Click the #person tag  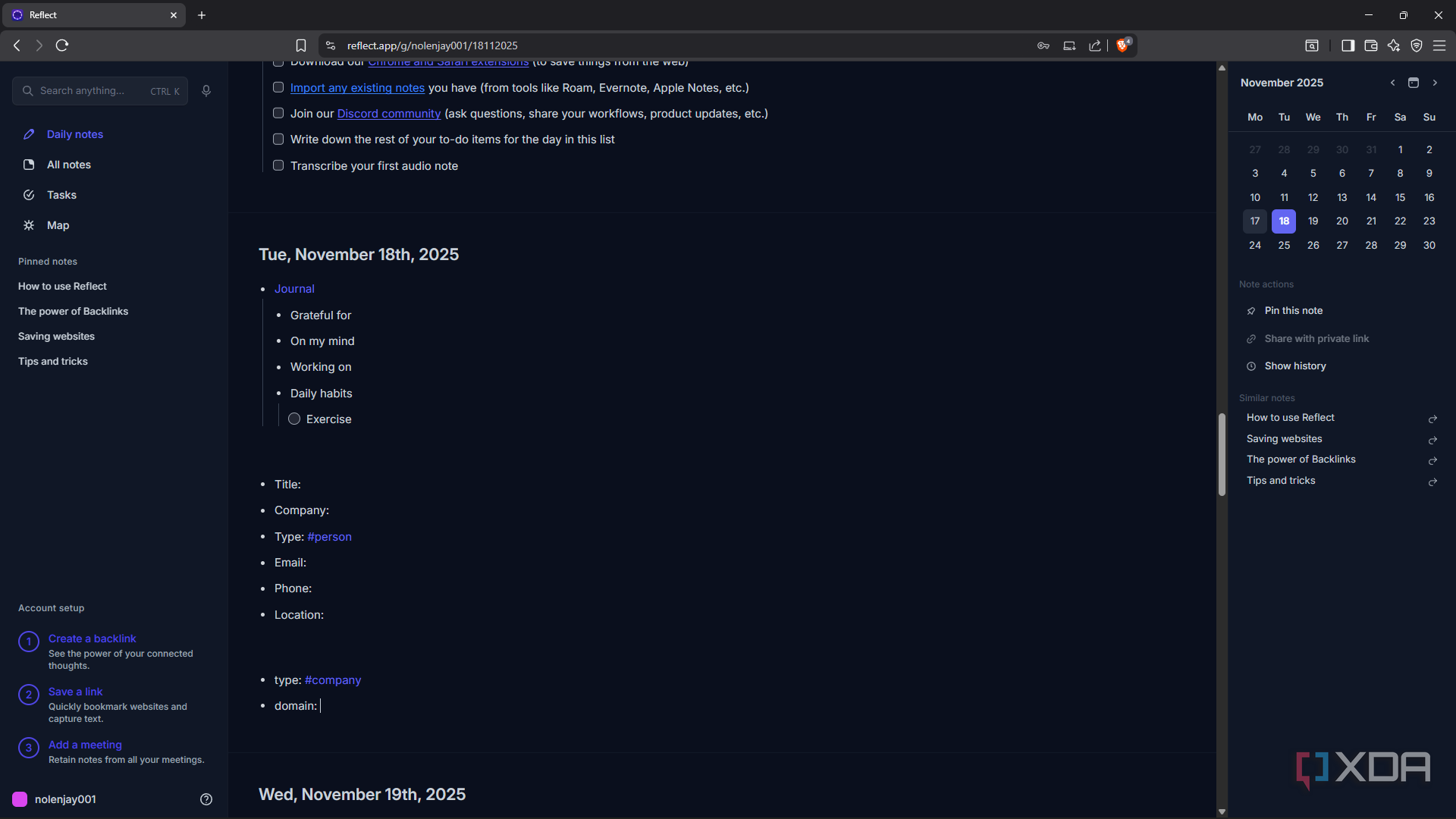pyautogui.click(x=330, y=537)
